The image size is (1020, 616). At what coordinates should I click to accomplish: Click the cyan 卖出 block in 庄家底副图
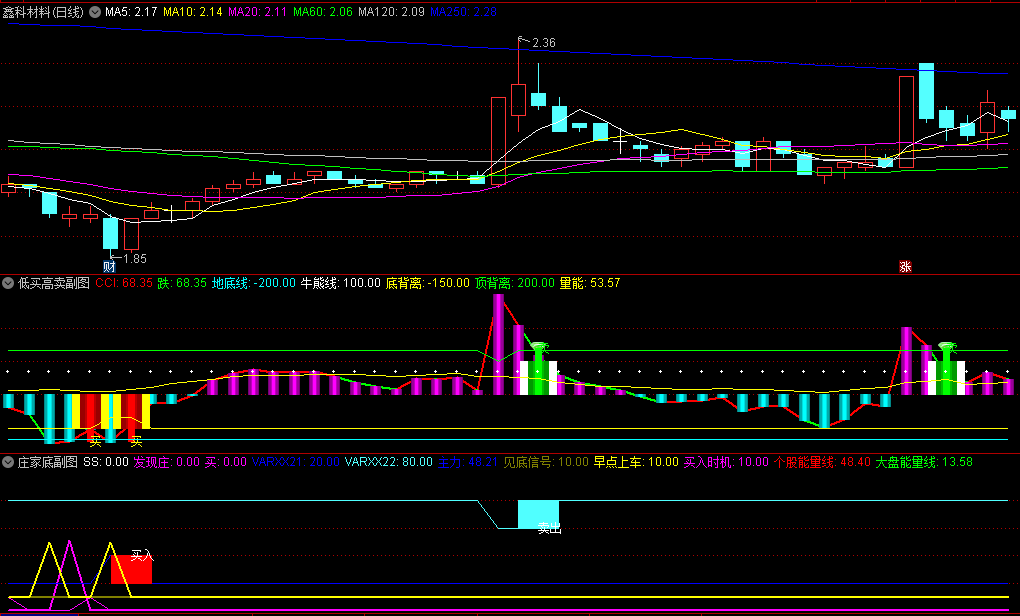pyautogui.click(x=539, y=515)
